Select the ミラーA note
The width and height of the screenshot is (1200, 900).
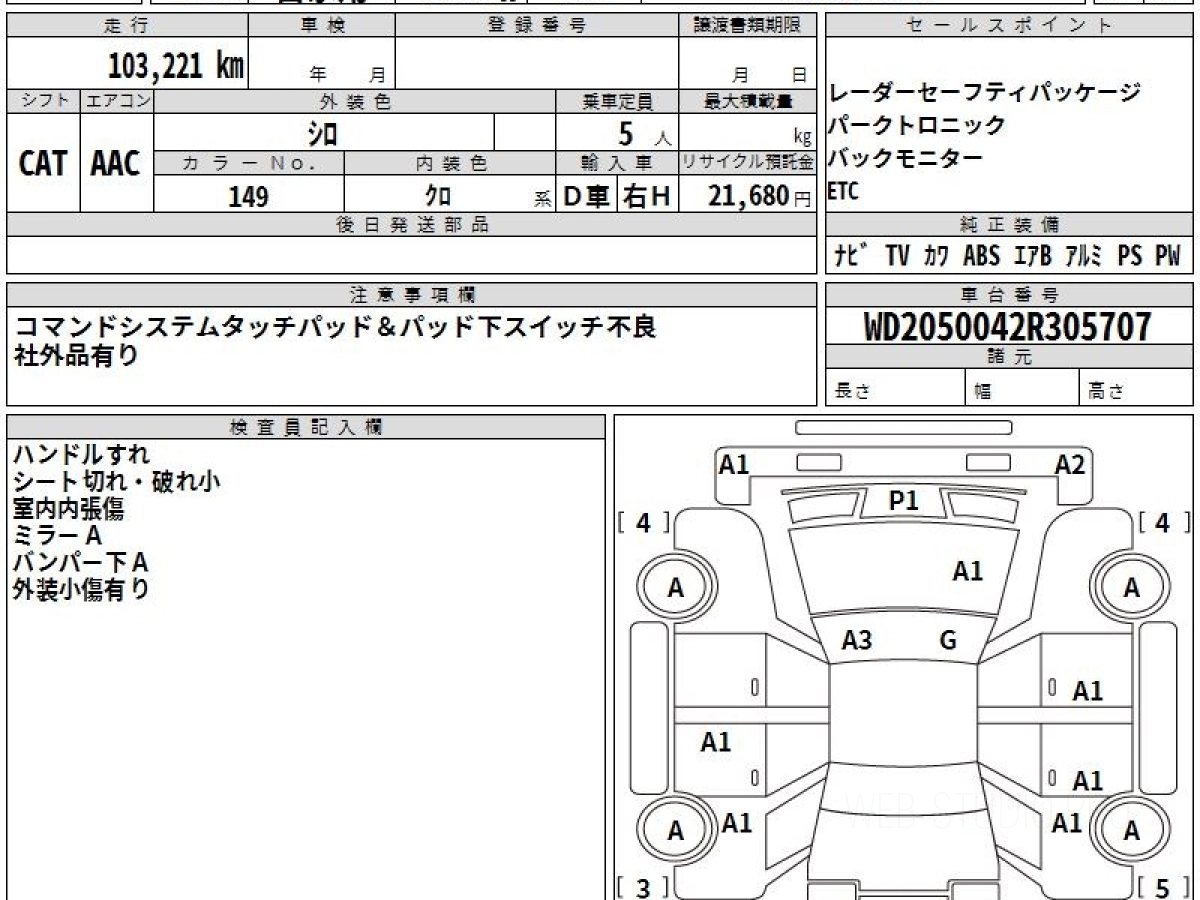coord(59,536)
